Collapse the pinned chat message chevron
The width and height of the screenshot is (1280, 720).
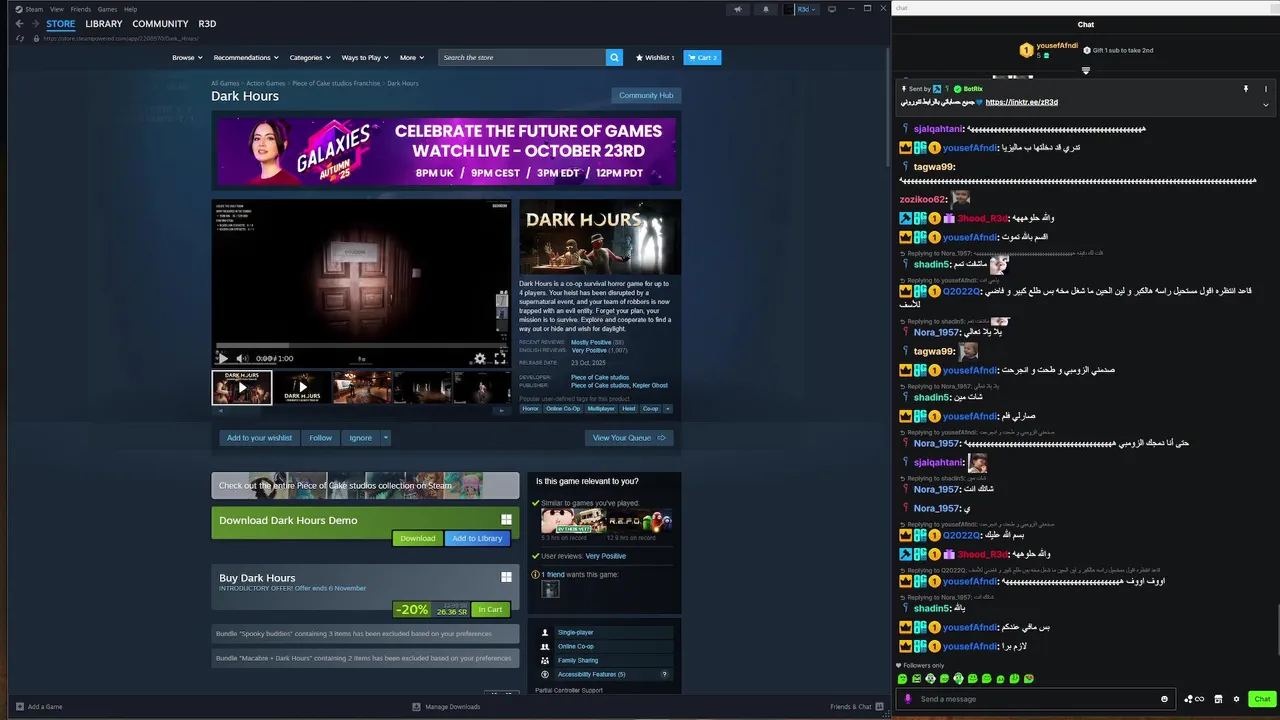click(1265, 104)
